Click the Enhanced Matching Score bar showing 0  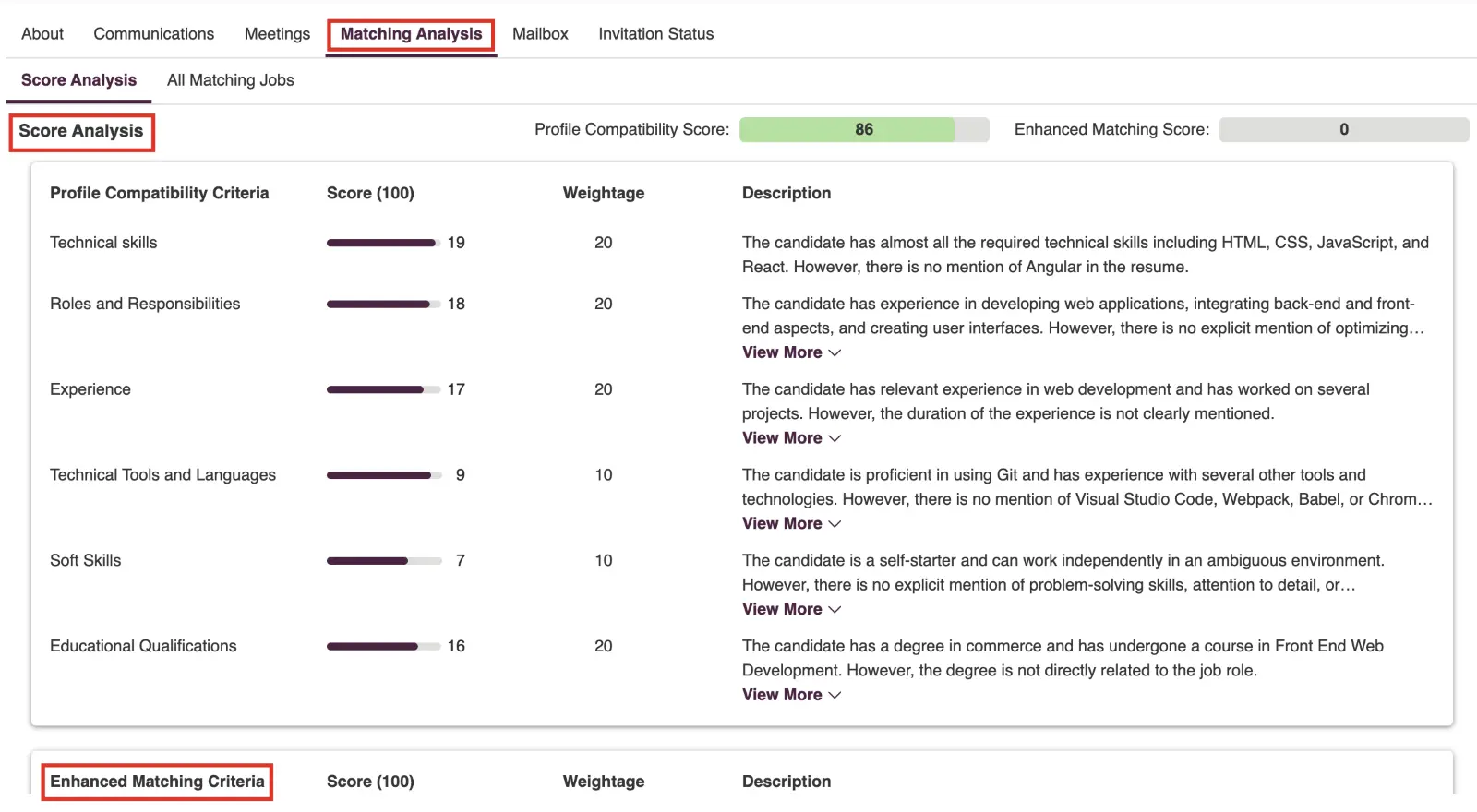[x=1344, y=129]
